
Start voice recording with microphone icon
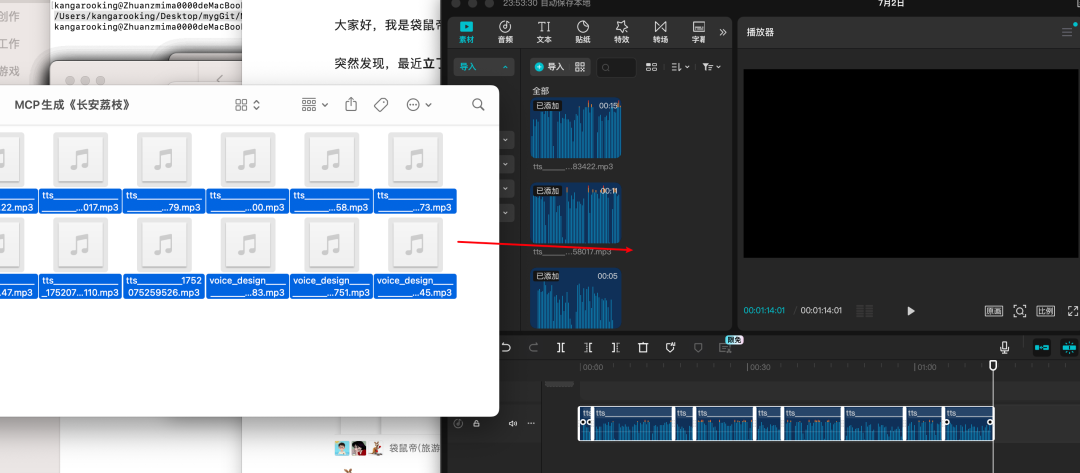[x=1004, y=348]
